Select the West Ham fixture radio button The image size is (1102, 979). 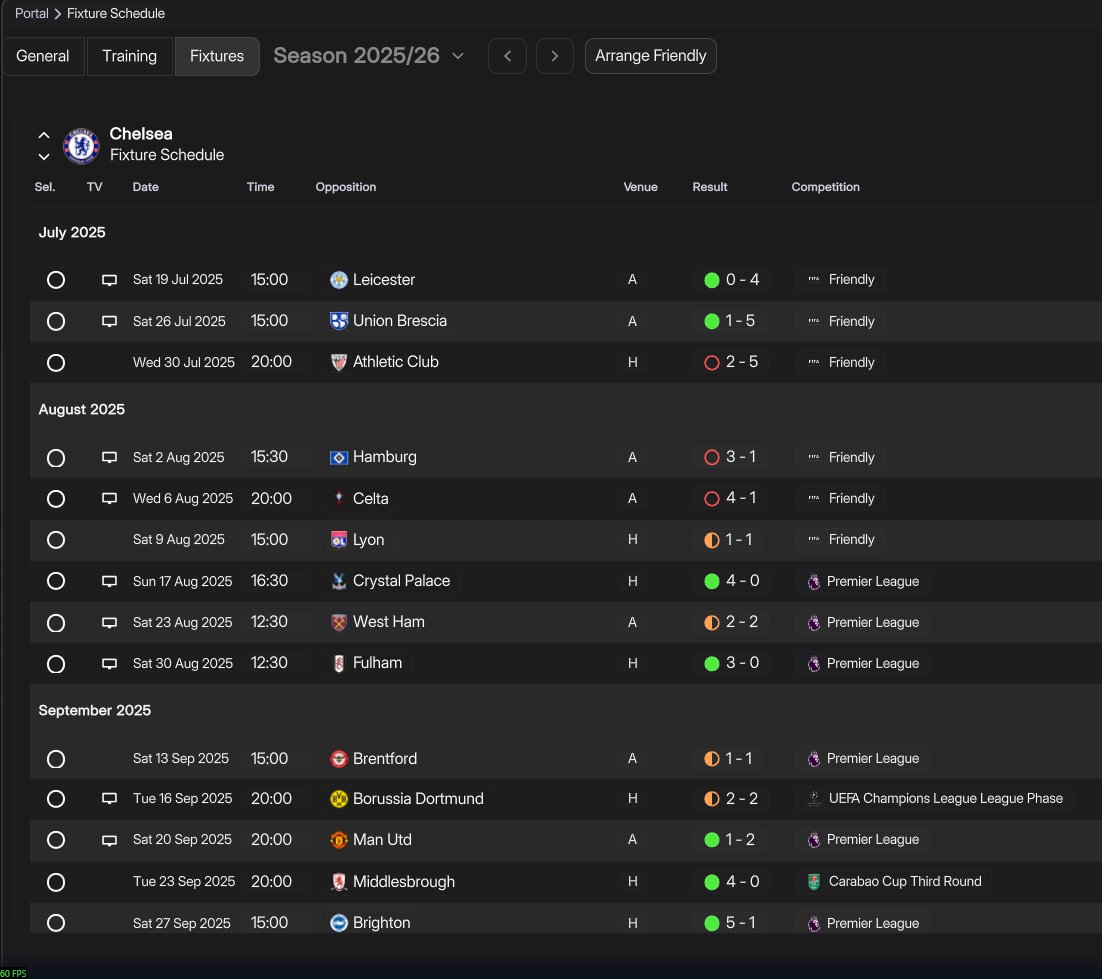56,623
